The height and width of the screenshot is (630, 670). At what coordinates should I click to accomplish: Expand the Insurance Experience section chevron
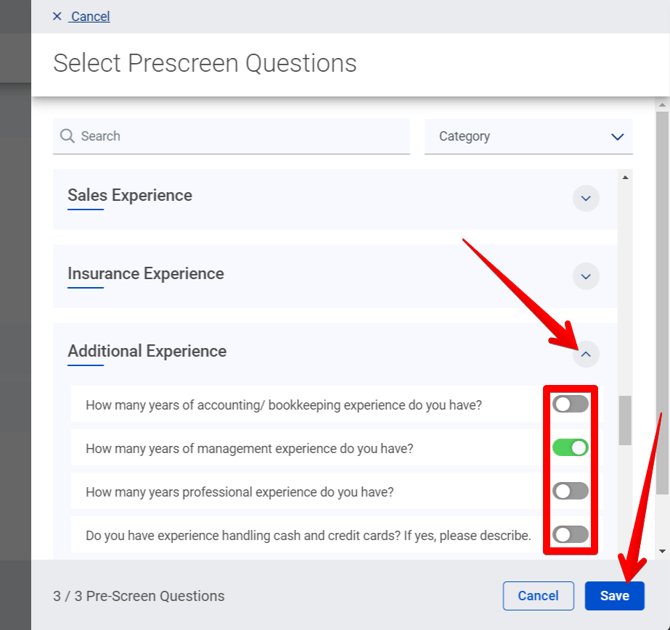(586, 276)
